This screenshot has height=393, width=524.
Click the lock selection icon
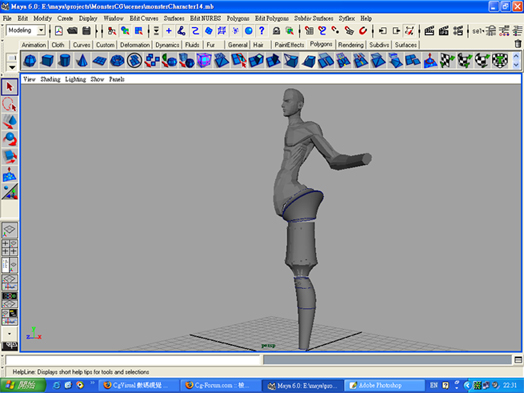point(276,31)
